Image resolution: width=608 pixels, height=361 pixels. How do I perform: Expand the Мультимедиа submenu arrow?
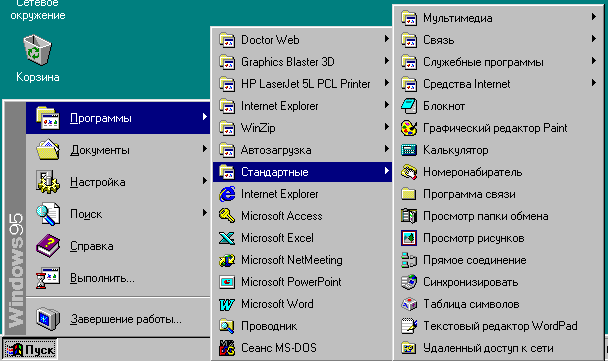tap(594, 17)
